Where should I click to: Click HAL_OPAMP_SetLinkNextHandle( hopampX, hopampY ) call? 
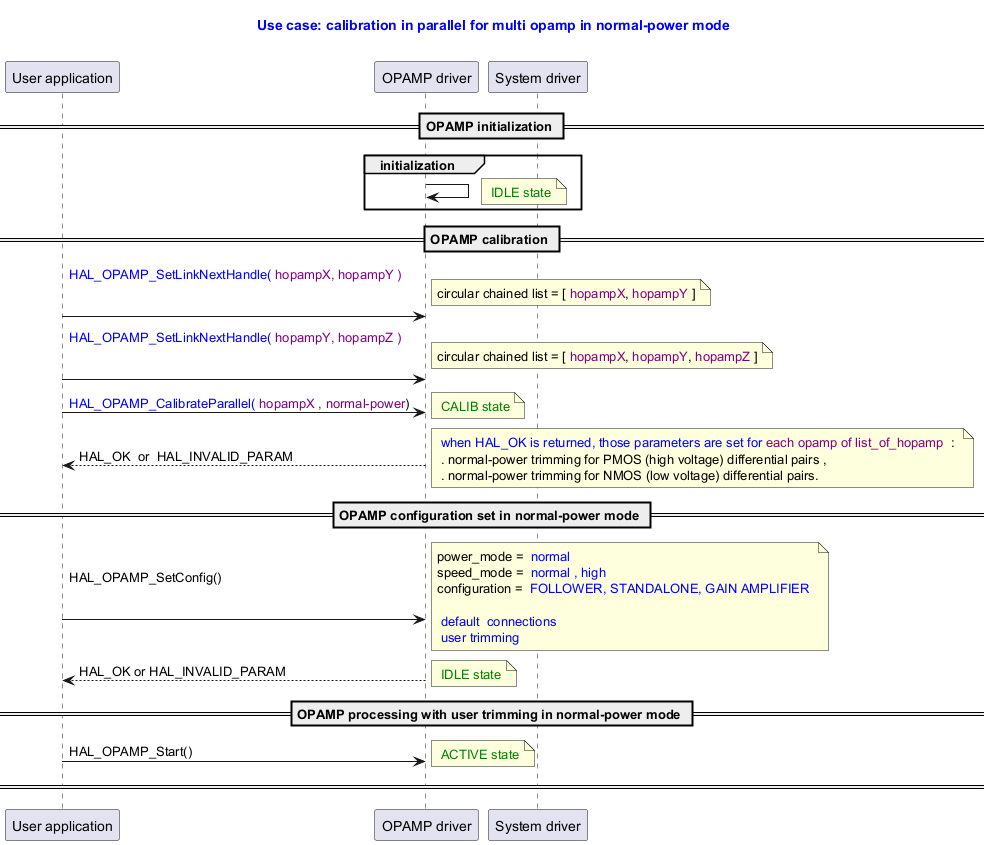(x=235, y=275)
